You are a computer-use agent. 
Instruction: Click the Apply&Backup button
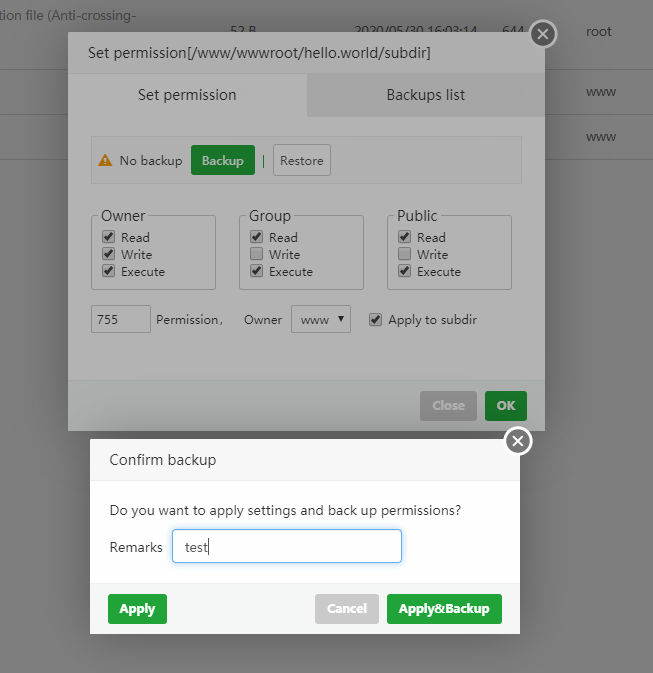pyautogui.click(x=444, y=609)
